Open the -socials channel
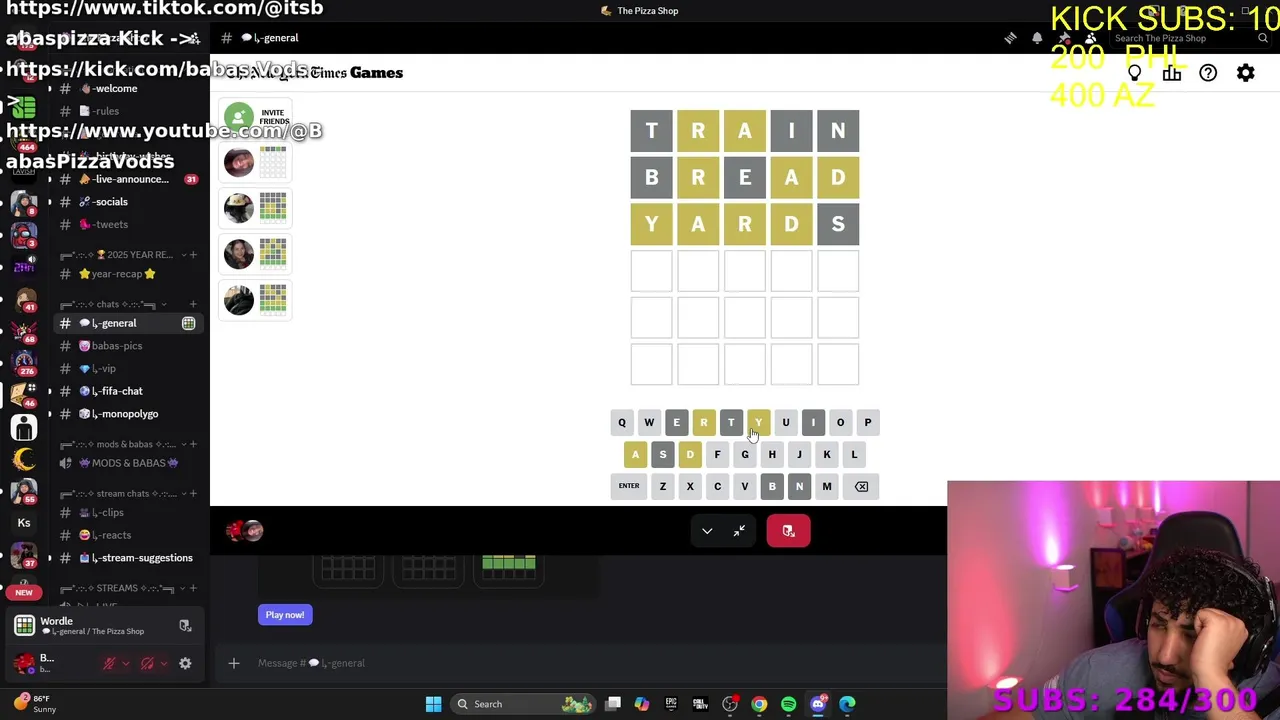The height and width of the screenshot is (720, 1280). point(128,202)
